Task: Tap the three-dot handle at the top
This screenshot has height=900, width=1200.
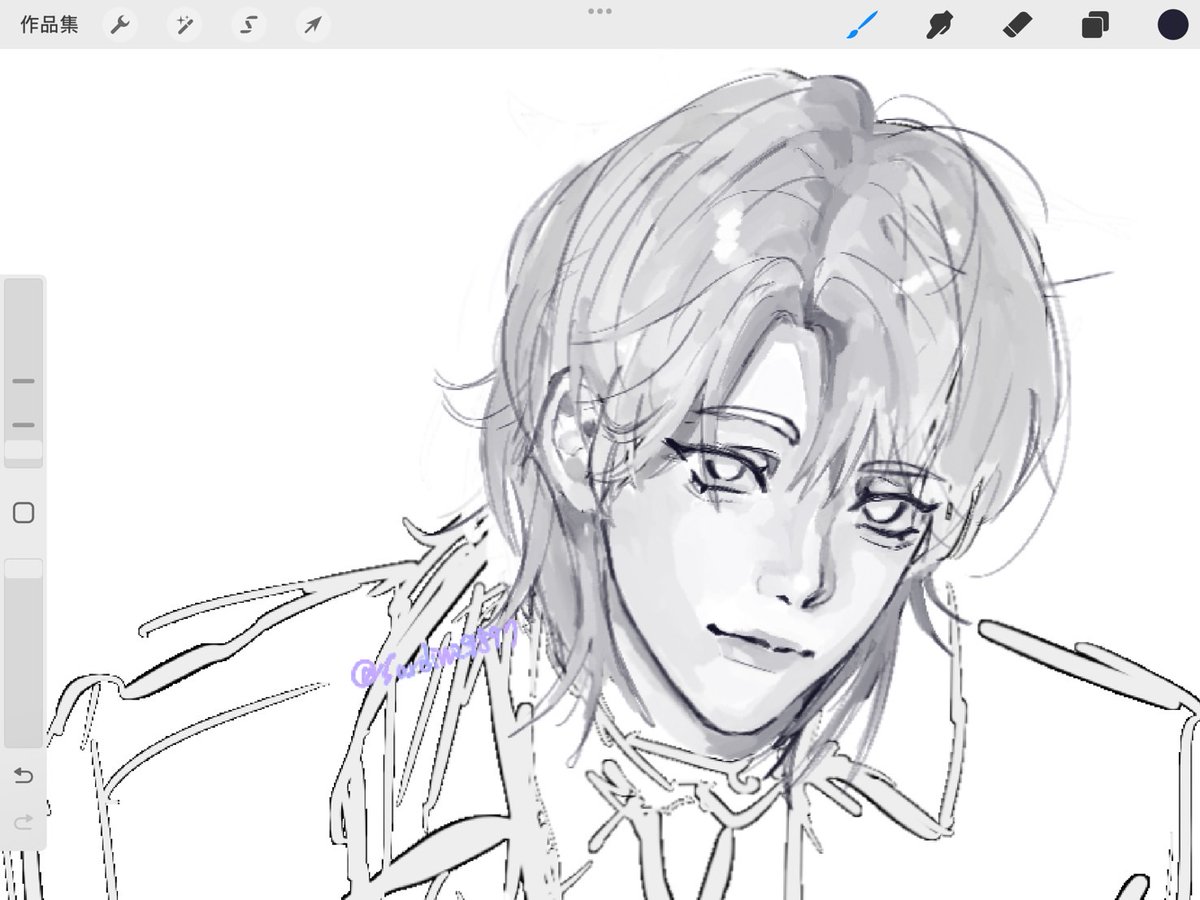Action: tap(600, 11)
